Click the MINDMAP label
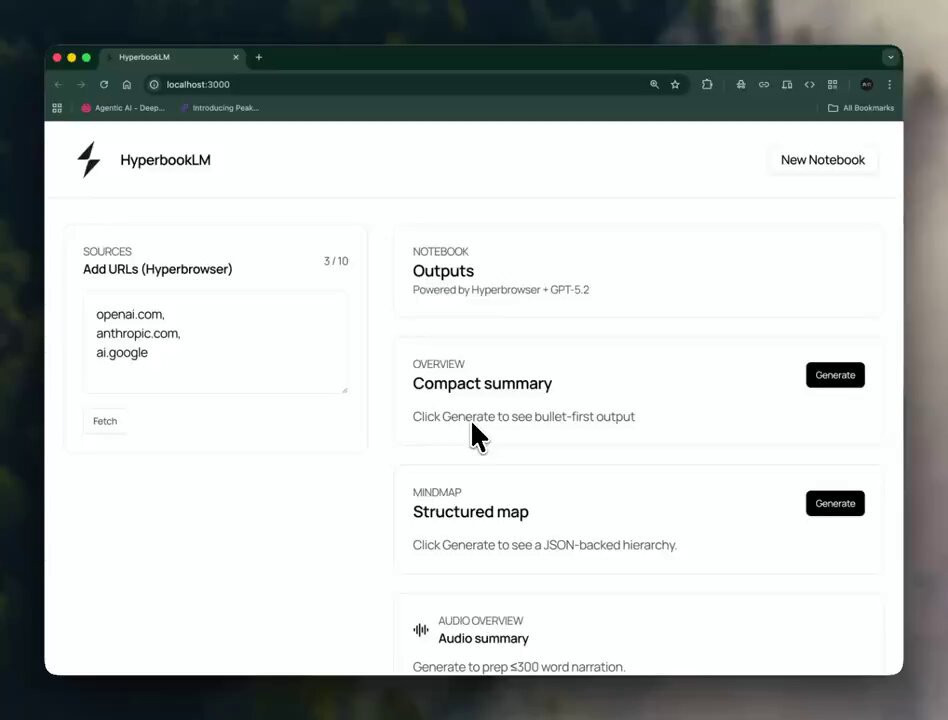Screen dimensions: 948x720 (x=437, y=493)
